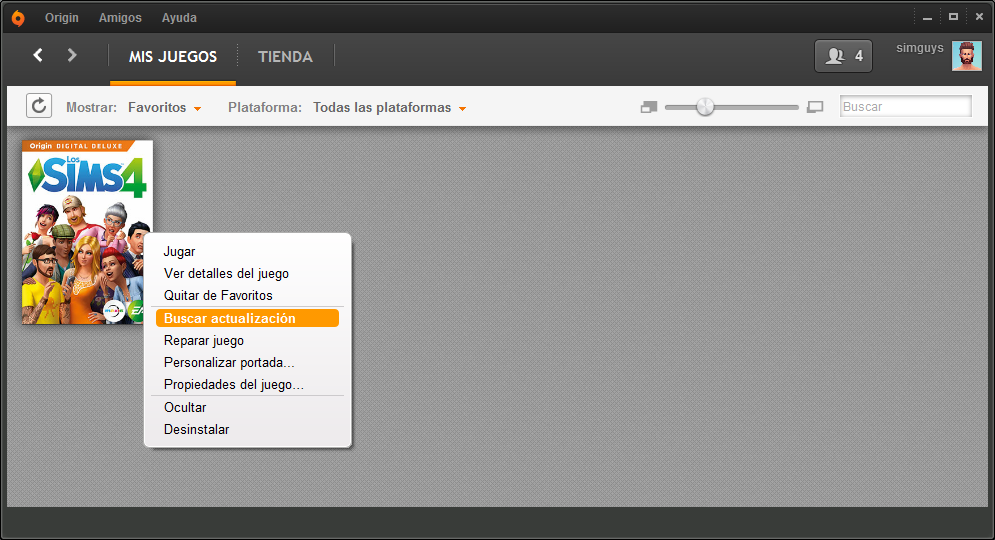Image resolution: width=995 pixels, height=540 pixels.
Task: Open the Ayuda menu
Action: [x=179, y=18]
